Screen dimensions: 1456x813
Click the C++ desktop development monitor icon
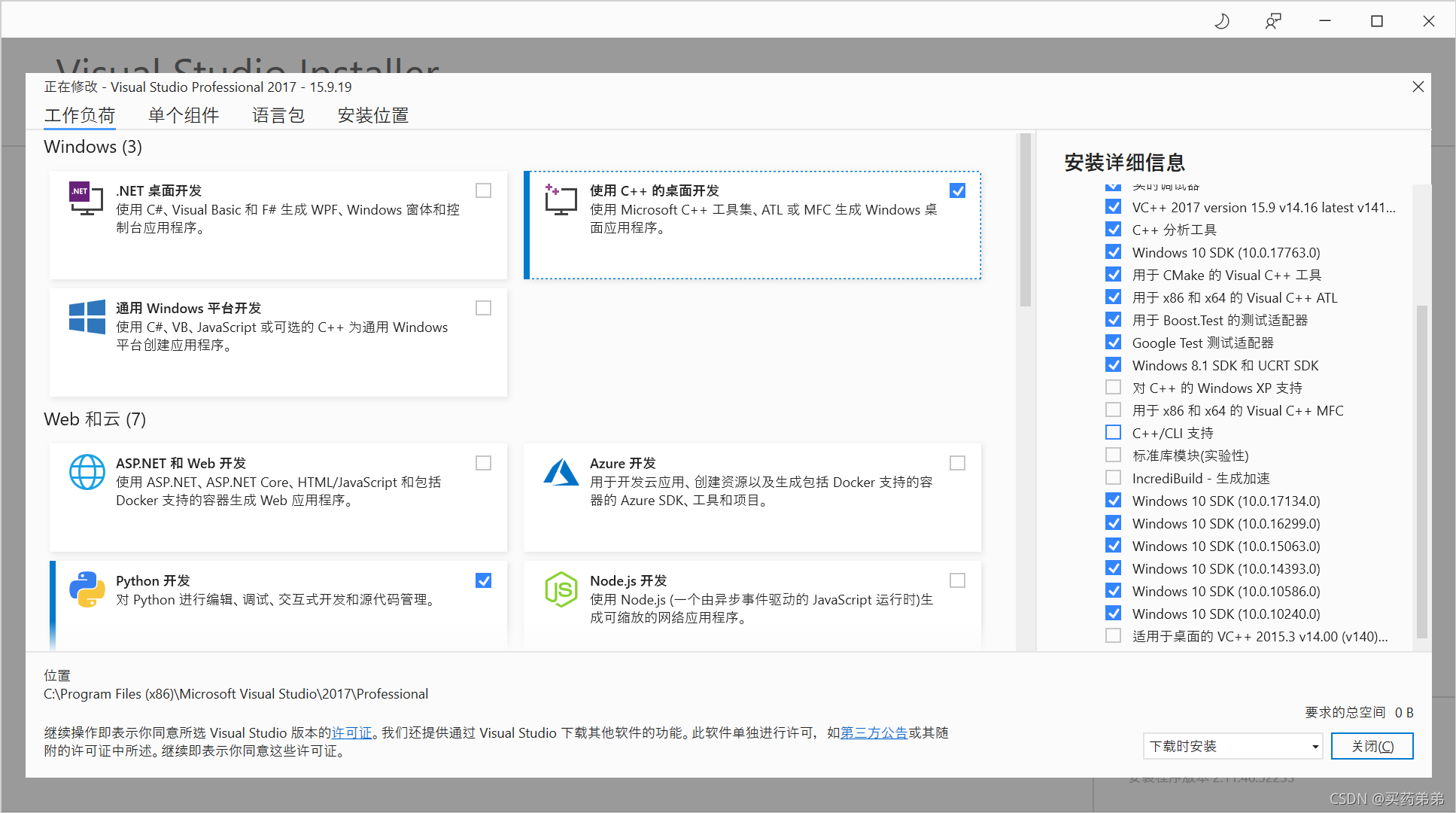[x=561, y=200]
